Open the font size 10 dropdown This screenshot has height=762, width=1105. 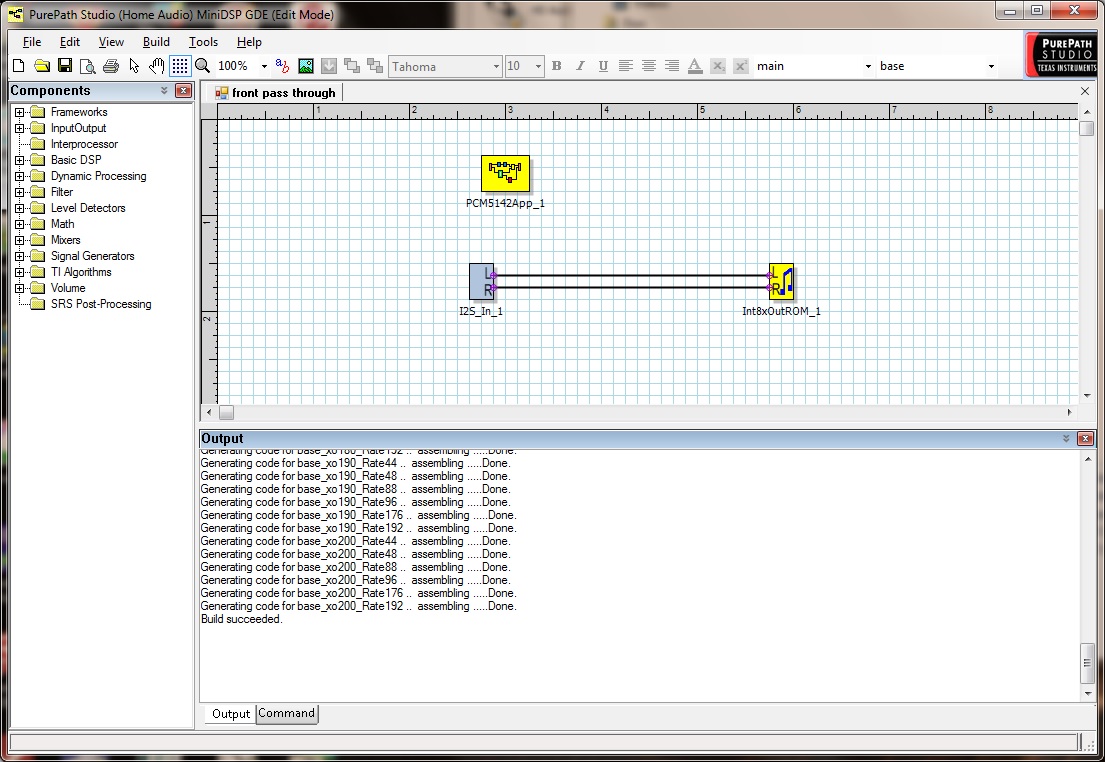(x=538, y=66)
